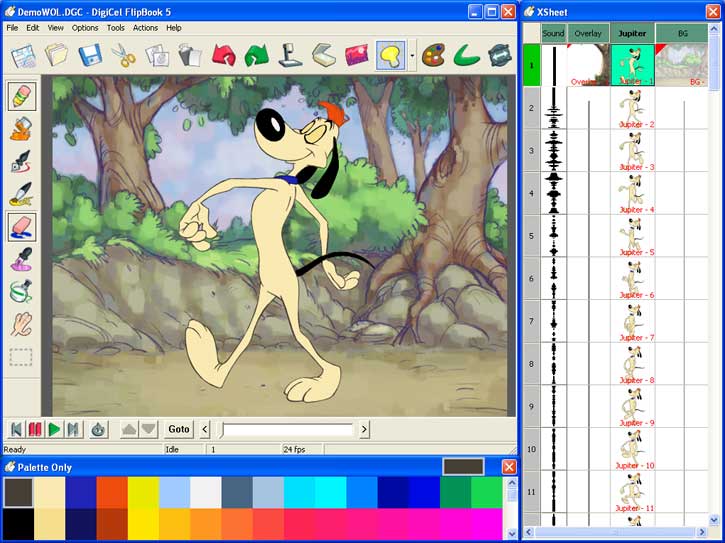
Task: Select the Overlay column header in XSheet
Action: coord(588,33)
